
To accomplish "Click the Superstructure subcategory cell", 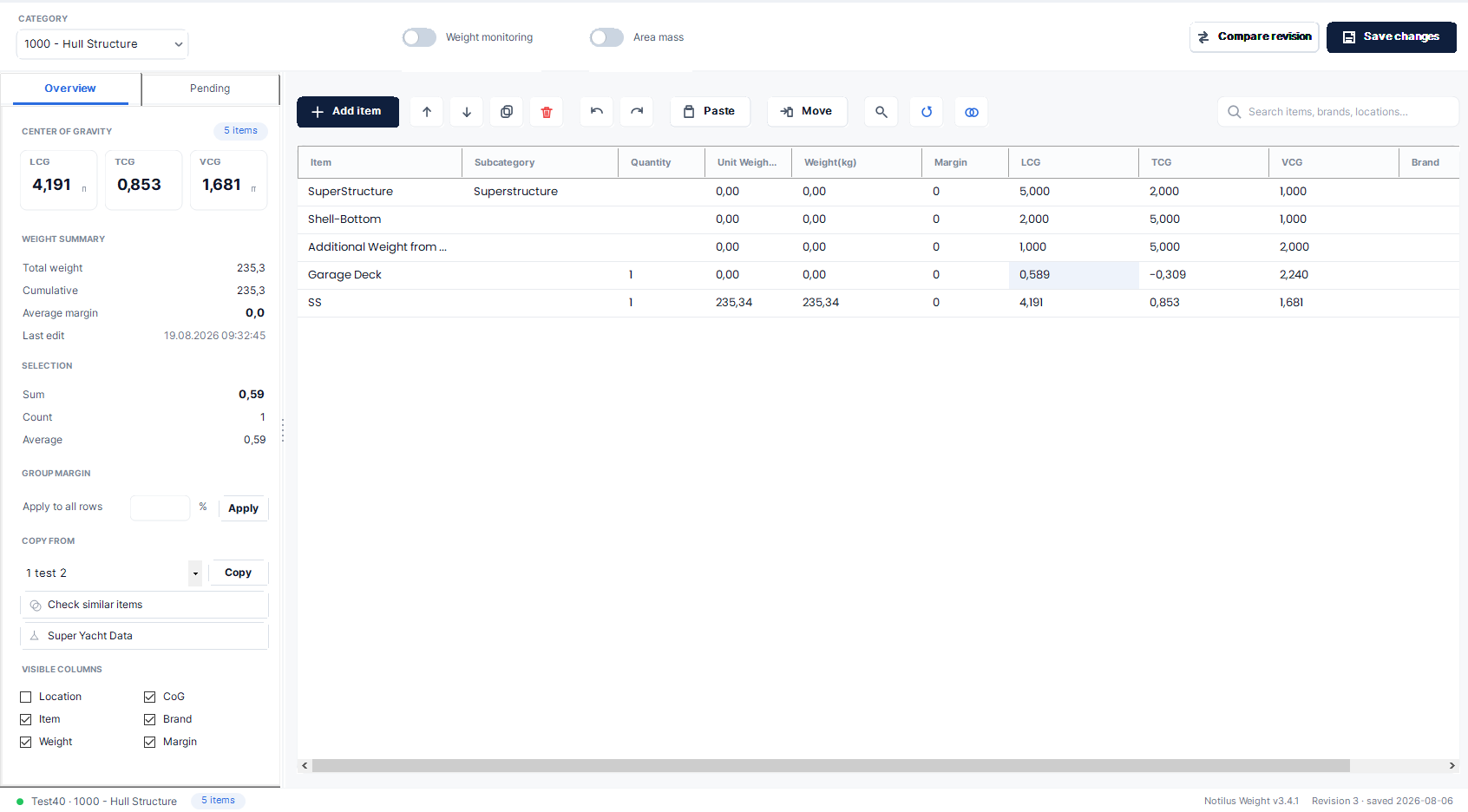I will coord(540,192).
